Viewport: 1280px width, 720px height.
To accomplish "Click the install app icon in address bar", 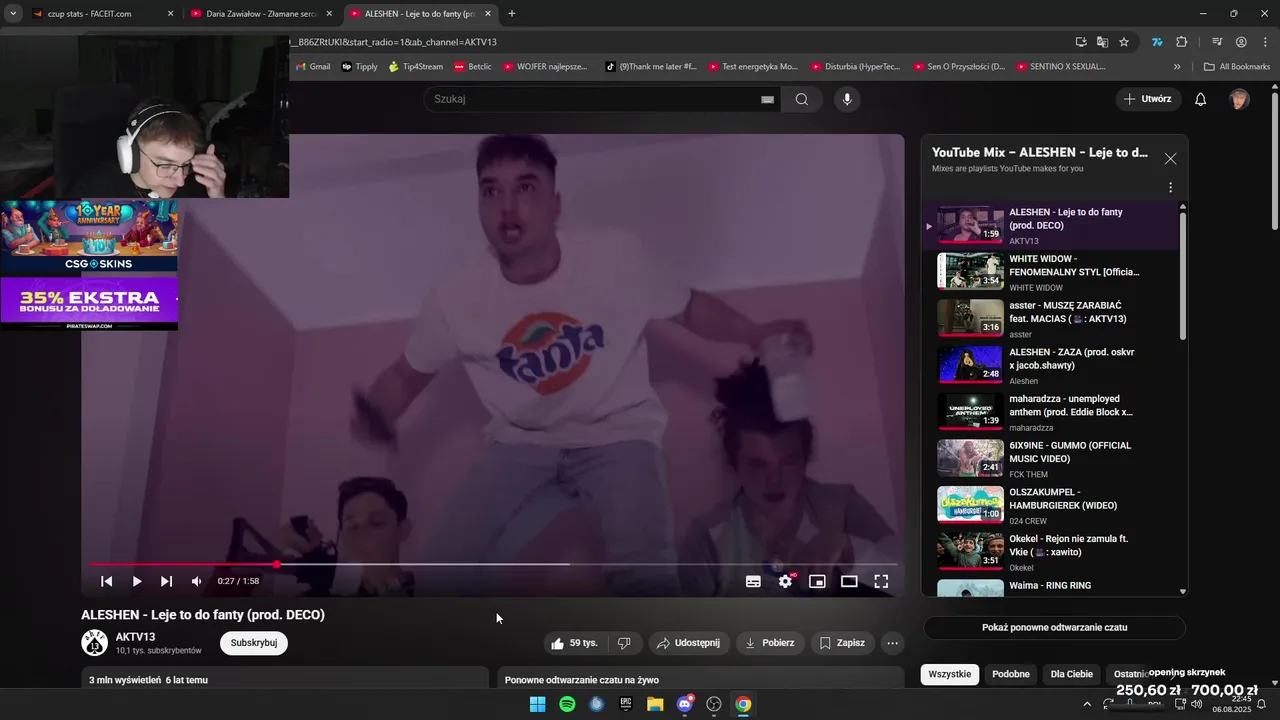I will (x=1081, y=42).
